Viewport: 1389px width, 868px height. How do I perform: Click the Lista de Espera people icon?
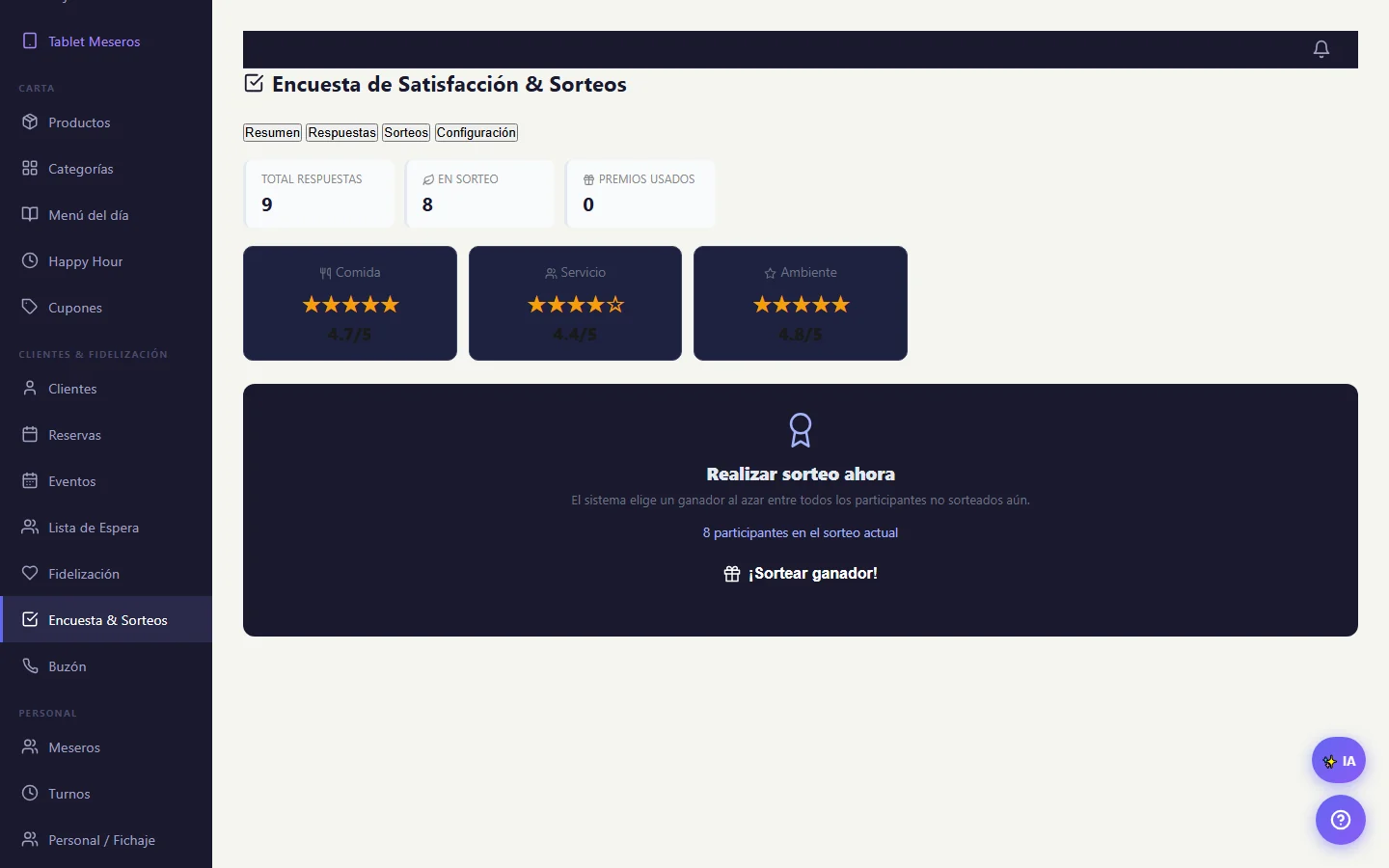(x=30, y=527)
